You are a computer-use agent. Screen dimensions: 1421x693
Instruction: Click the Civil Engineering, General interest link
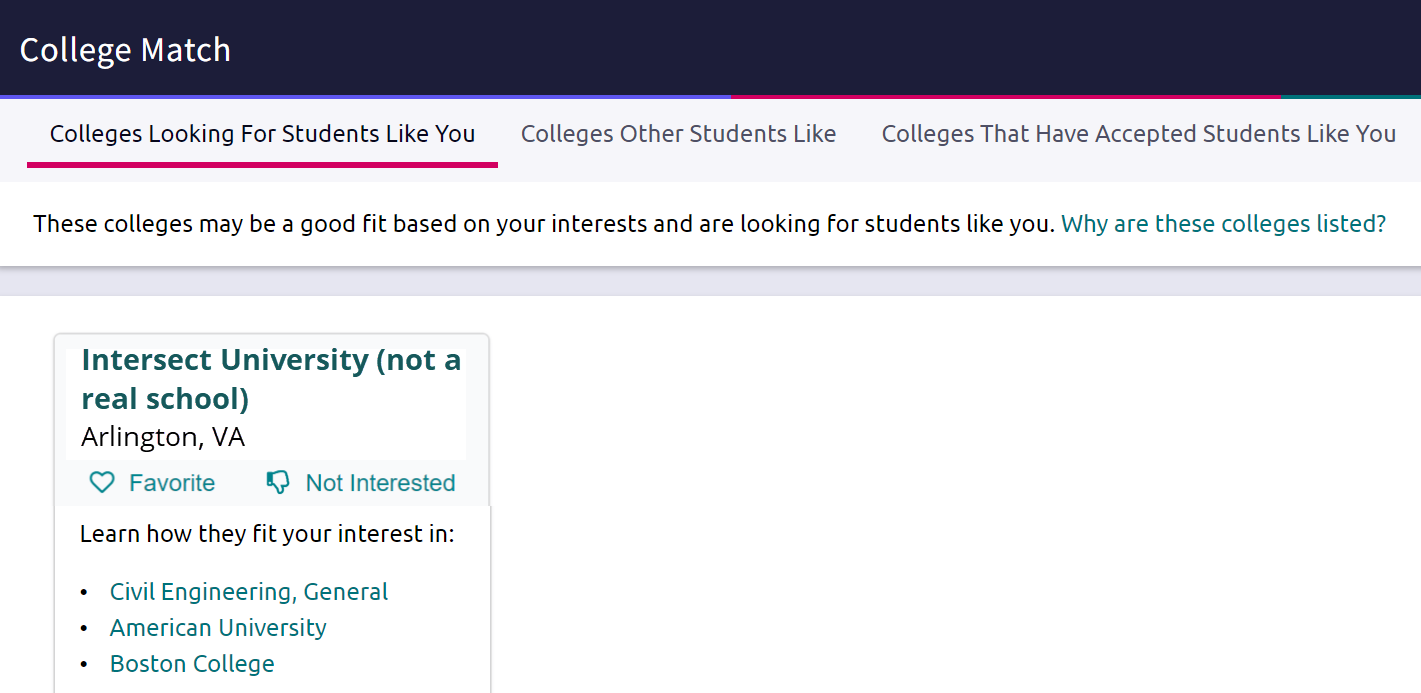248,591
